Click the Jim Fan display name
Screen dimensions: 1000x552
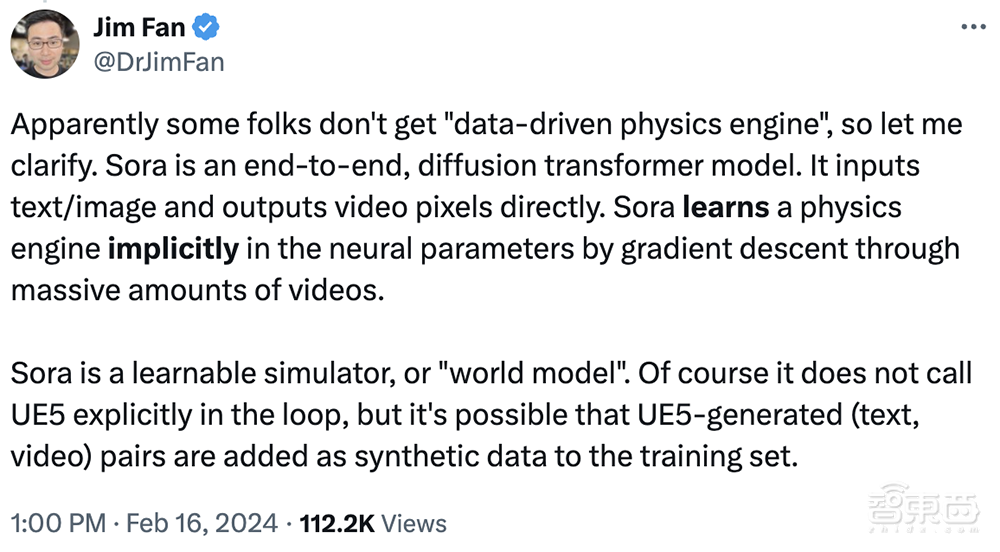(x=138, y=28)
